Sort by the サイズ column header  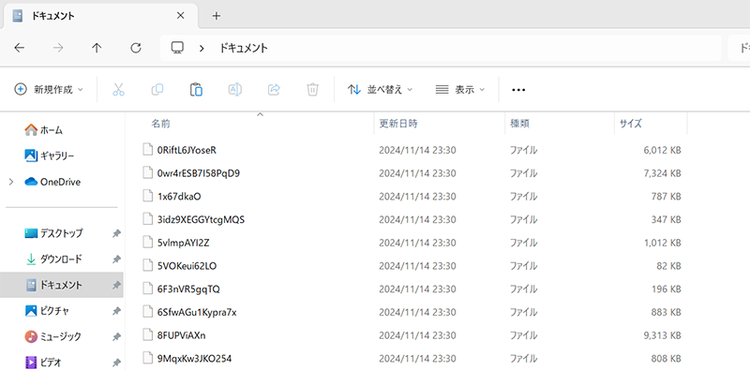[630, 124]
